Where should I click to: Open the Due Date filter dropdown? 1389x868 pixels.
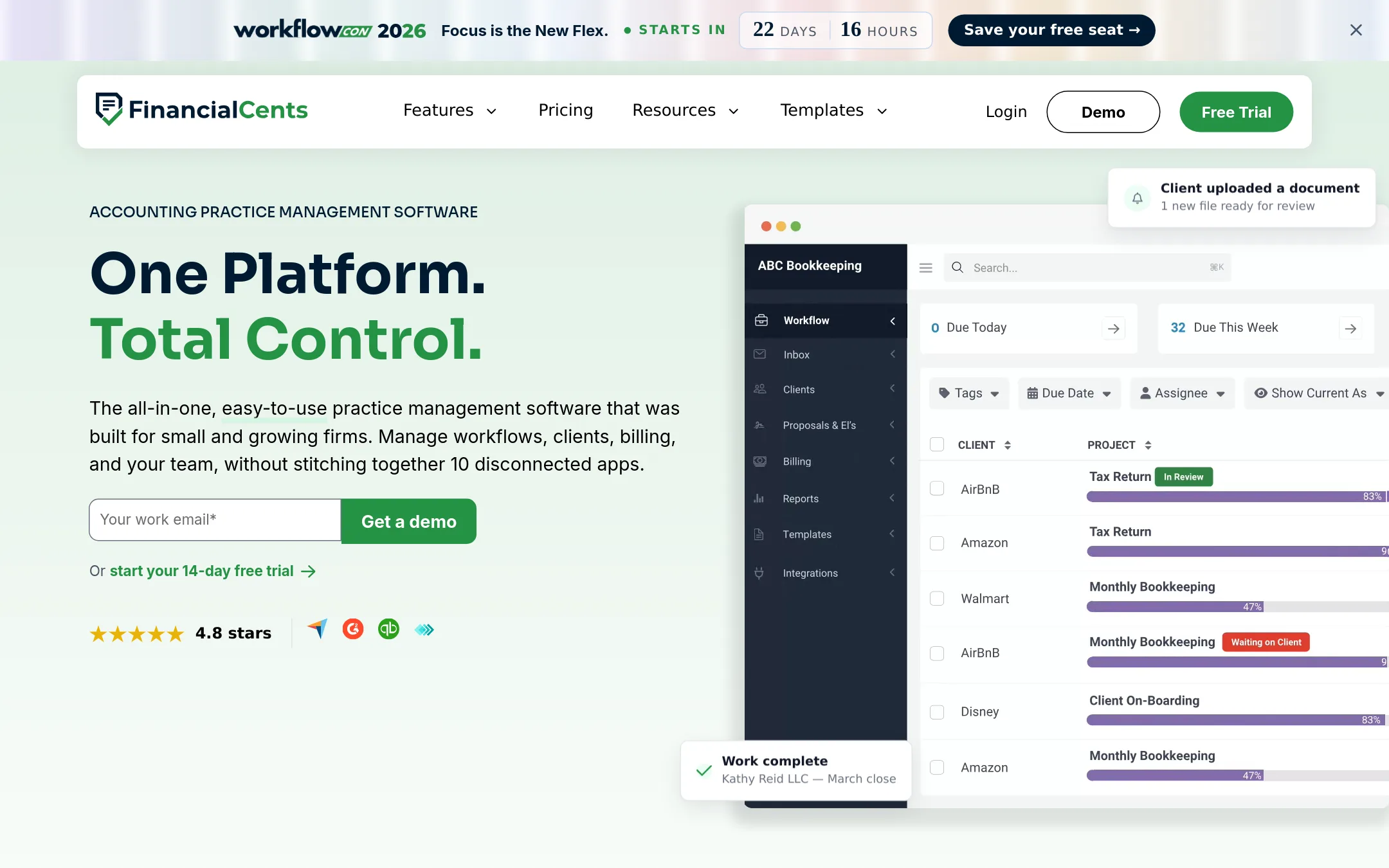[x=1069, y=393]
